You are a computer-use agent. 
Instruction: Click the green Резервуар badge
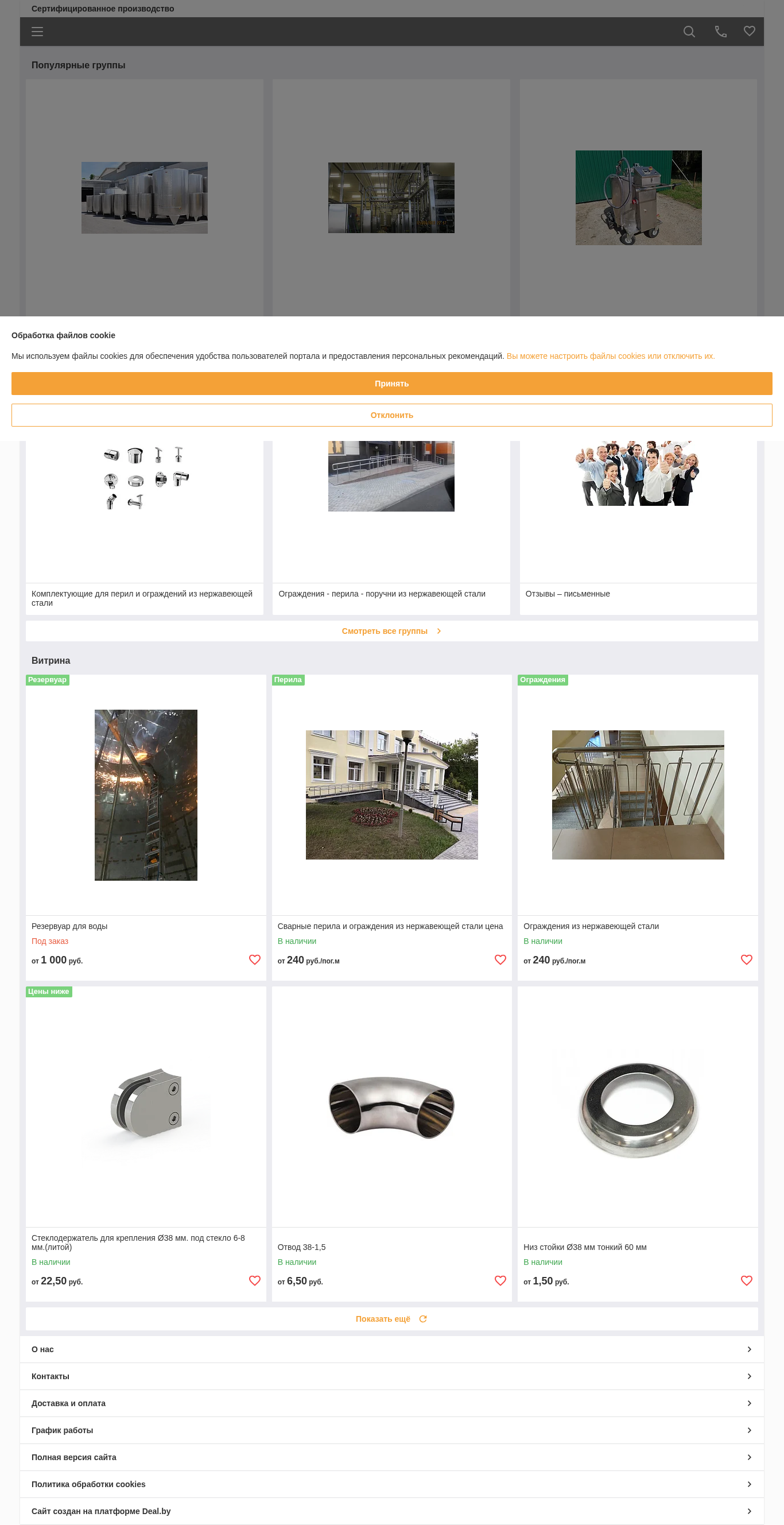47,680
